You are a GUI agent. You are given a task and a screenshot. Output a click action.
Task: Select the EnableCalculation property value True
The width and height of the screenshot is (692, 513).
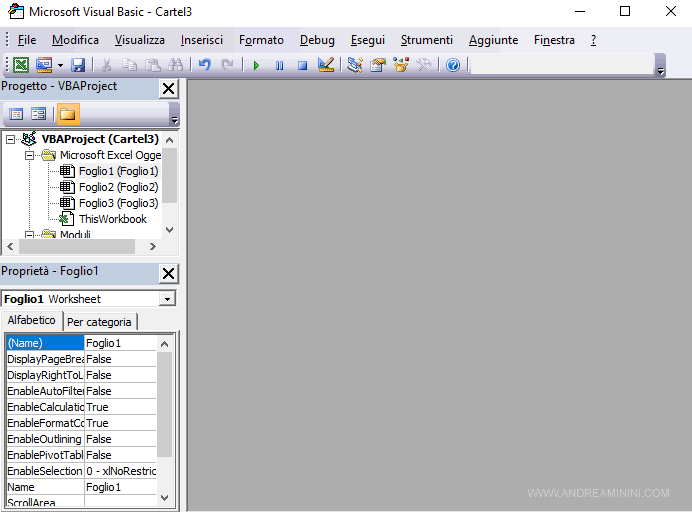tap(120, 407)
